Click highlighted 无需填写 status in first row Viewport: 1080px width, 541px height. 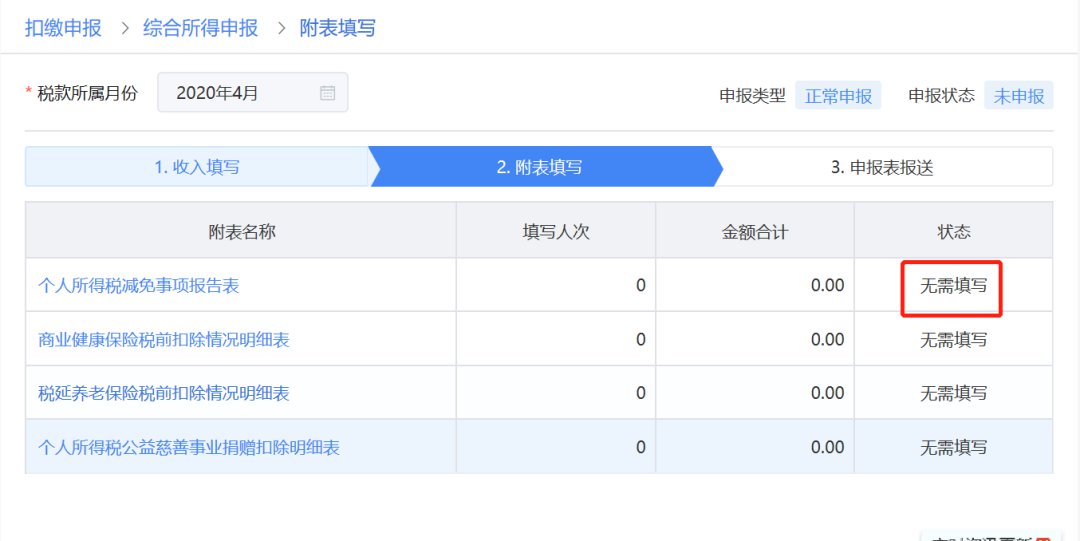coord(953,286)
